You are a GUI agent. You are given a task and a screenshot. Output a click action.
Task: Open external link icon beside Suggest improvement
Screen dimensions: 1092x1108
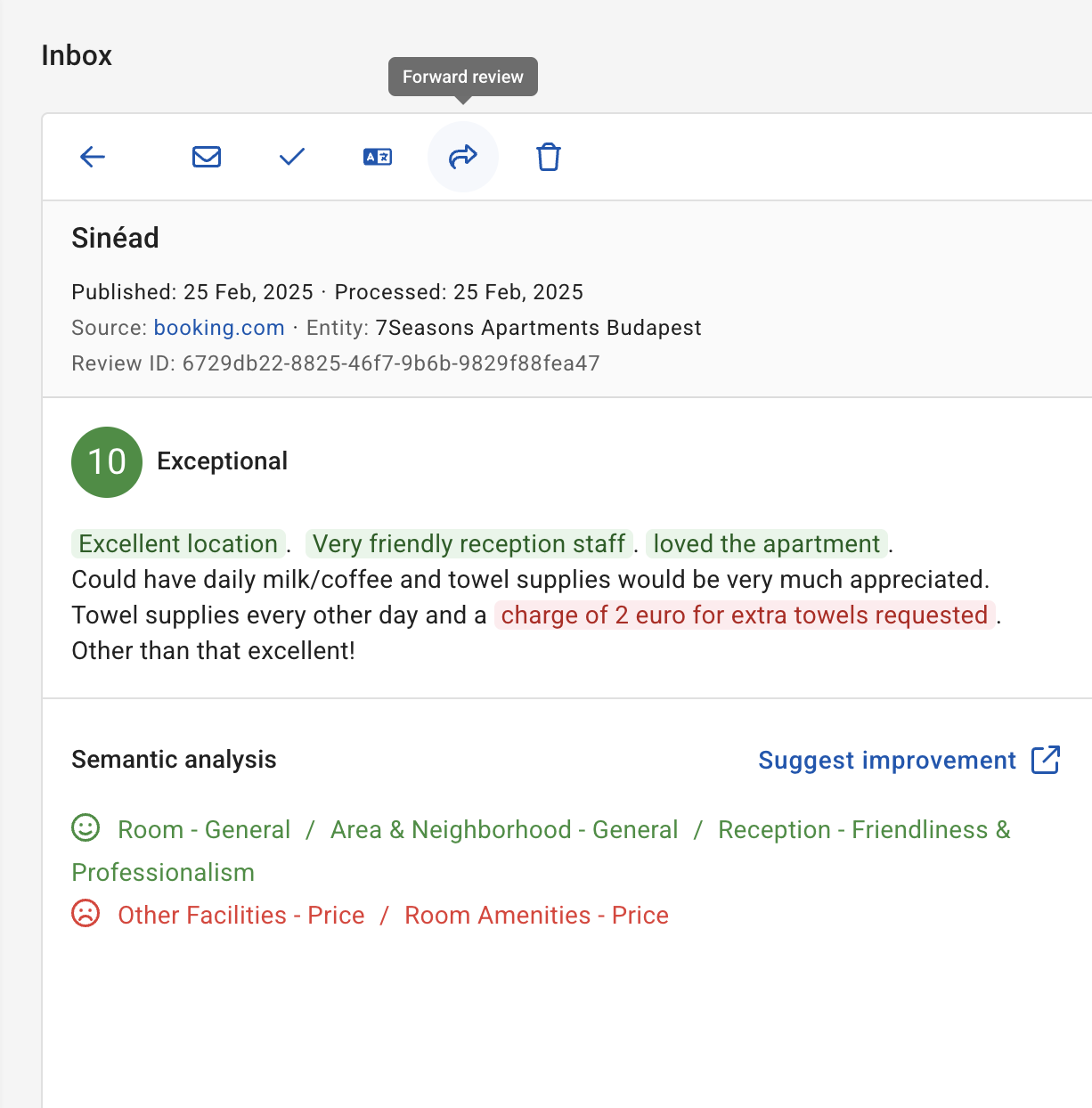click(x=1046, y=760)
